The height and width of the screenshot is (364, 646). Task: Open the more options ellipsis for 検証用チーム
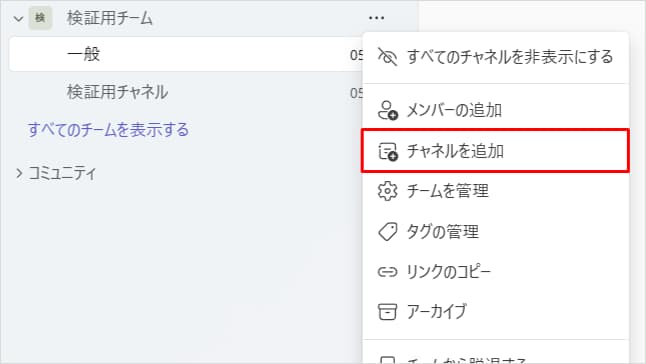point(377,18)
